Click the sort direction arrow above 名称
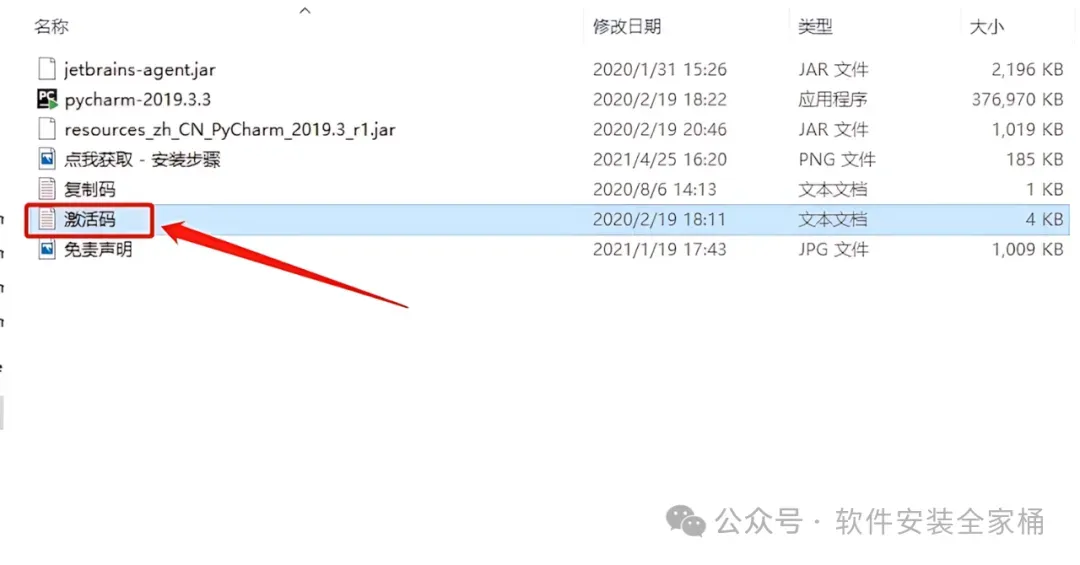The height and width of the screenshot is (565, 1080). point(305,10)
